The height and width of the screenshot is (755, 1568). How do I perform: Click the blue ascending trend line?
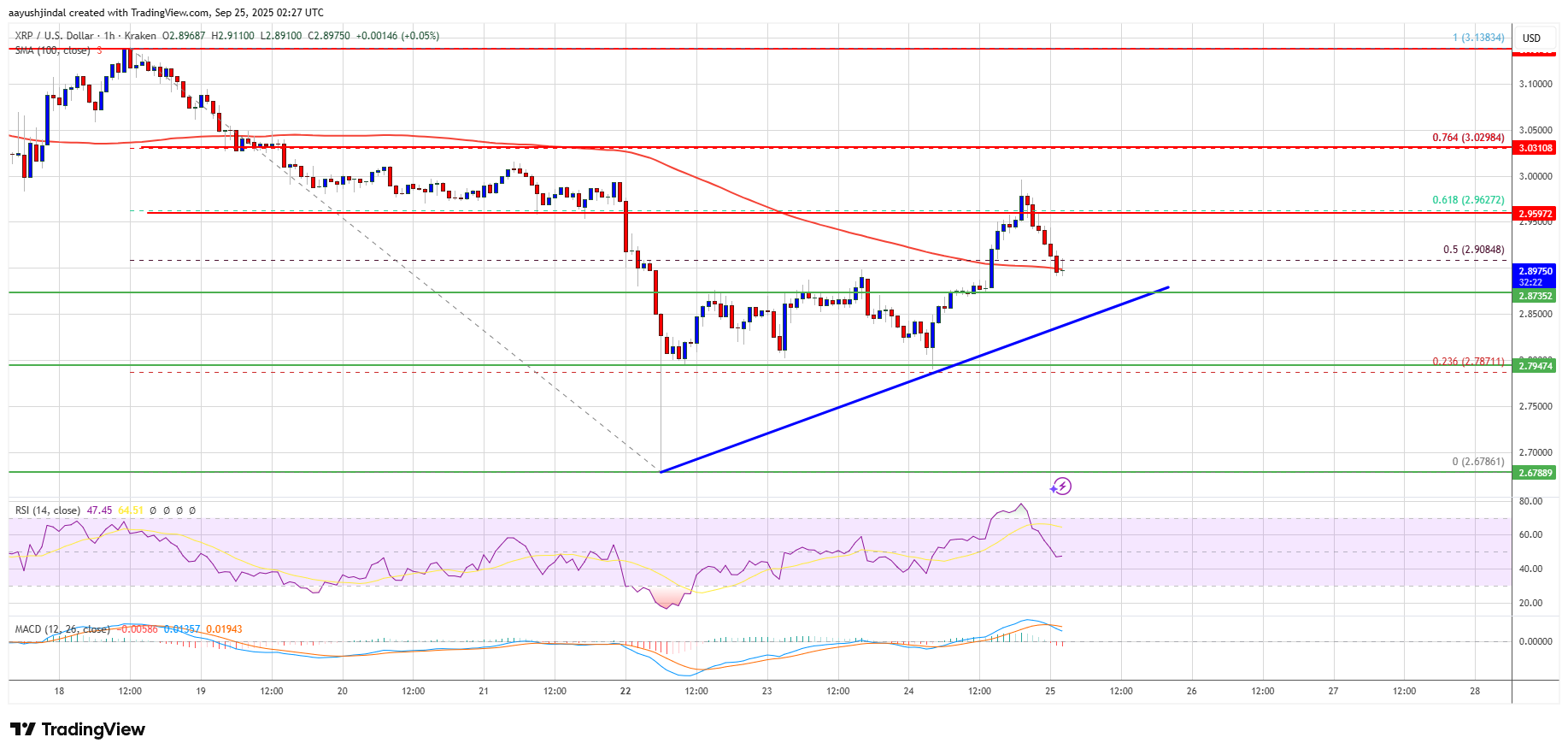click(x=914, y=380)
